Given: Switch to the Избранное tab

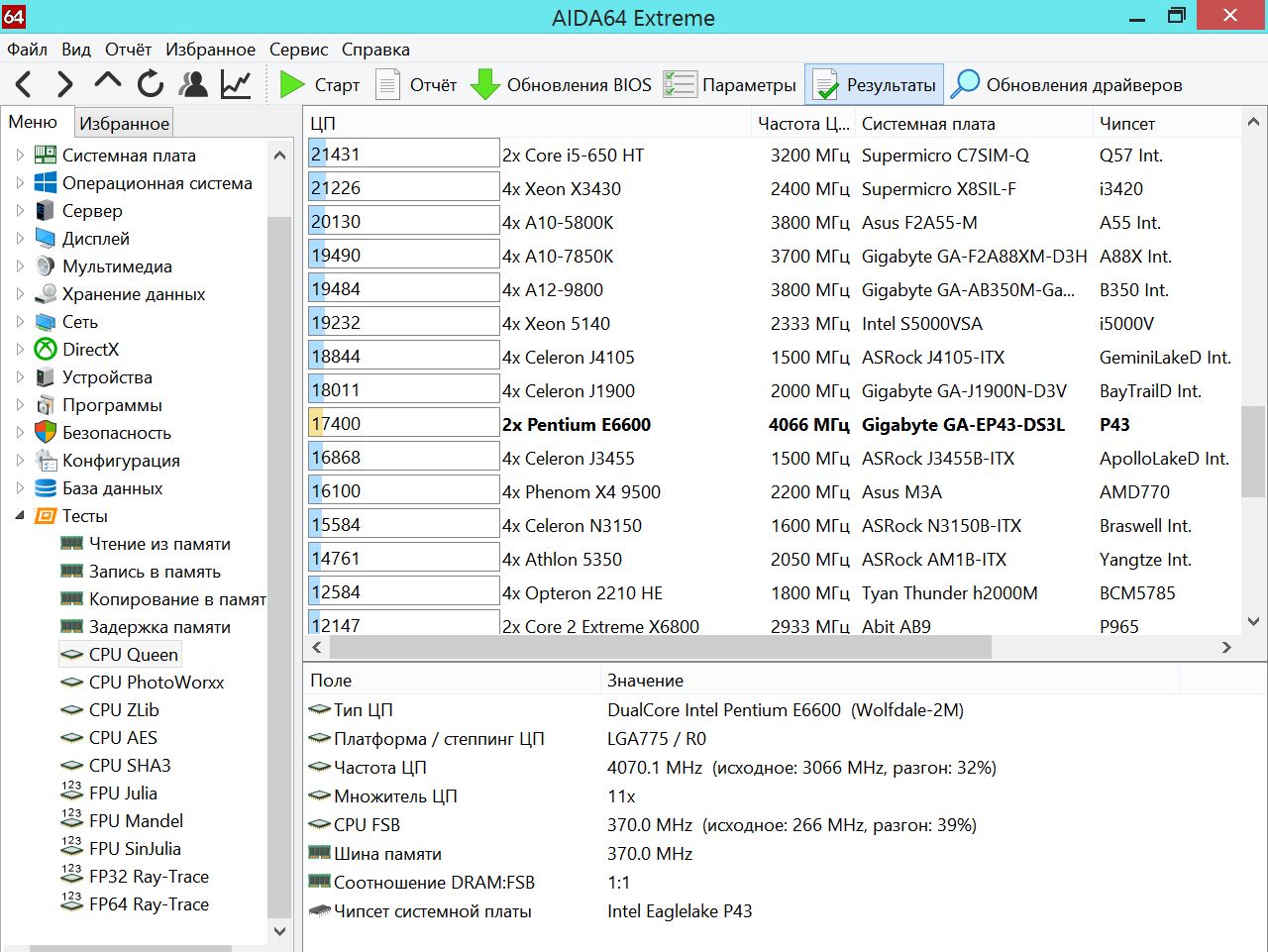Looking at the screenshot, I should point(125,124).
